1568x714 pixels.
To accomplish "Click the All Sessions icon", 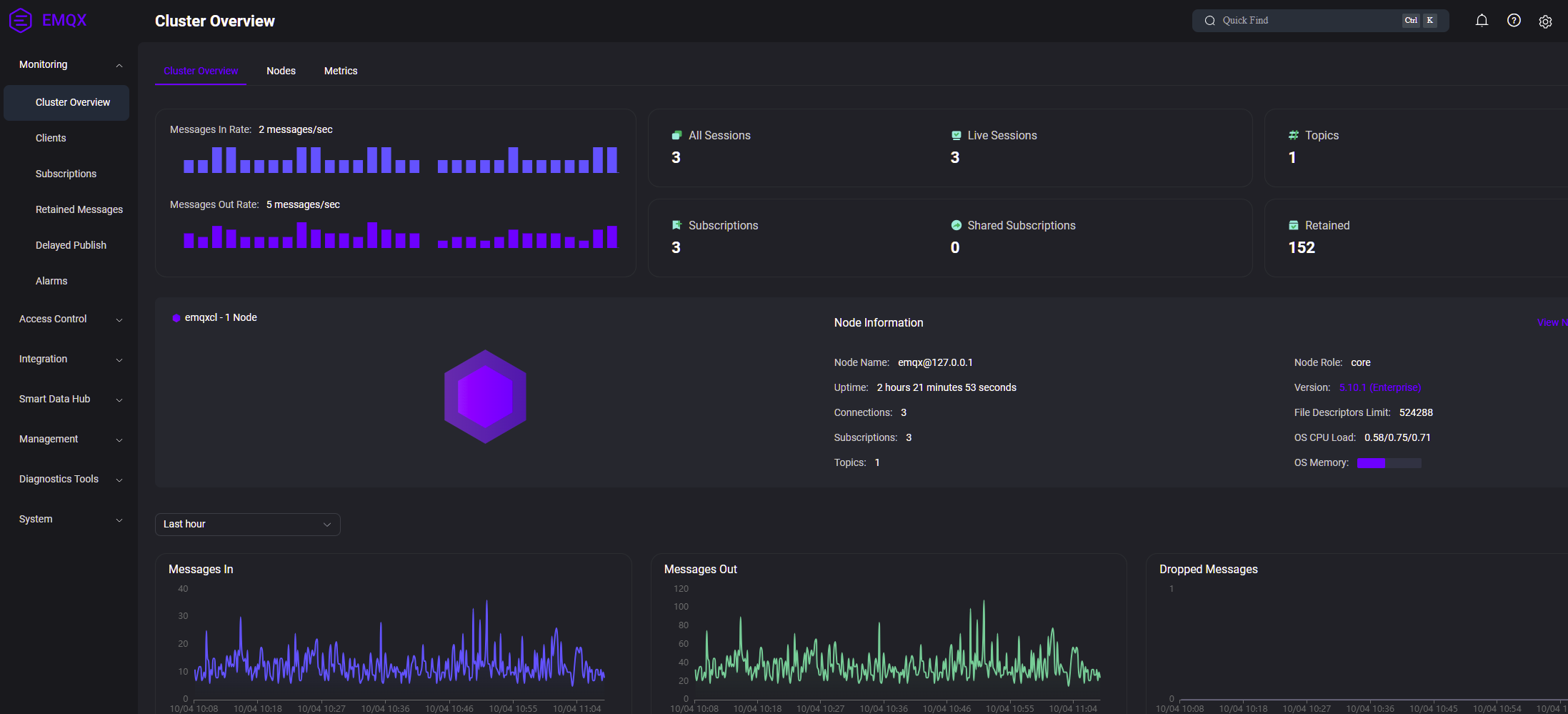I will [676, 136].
